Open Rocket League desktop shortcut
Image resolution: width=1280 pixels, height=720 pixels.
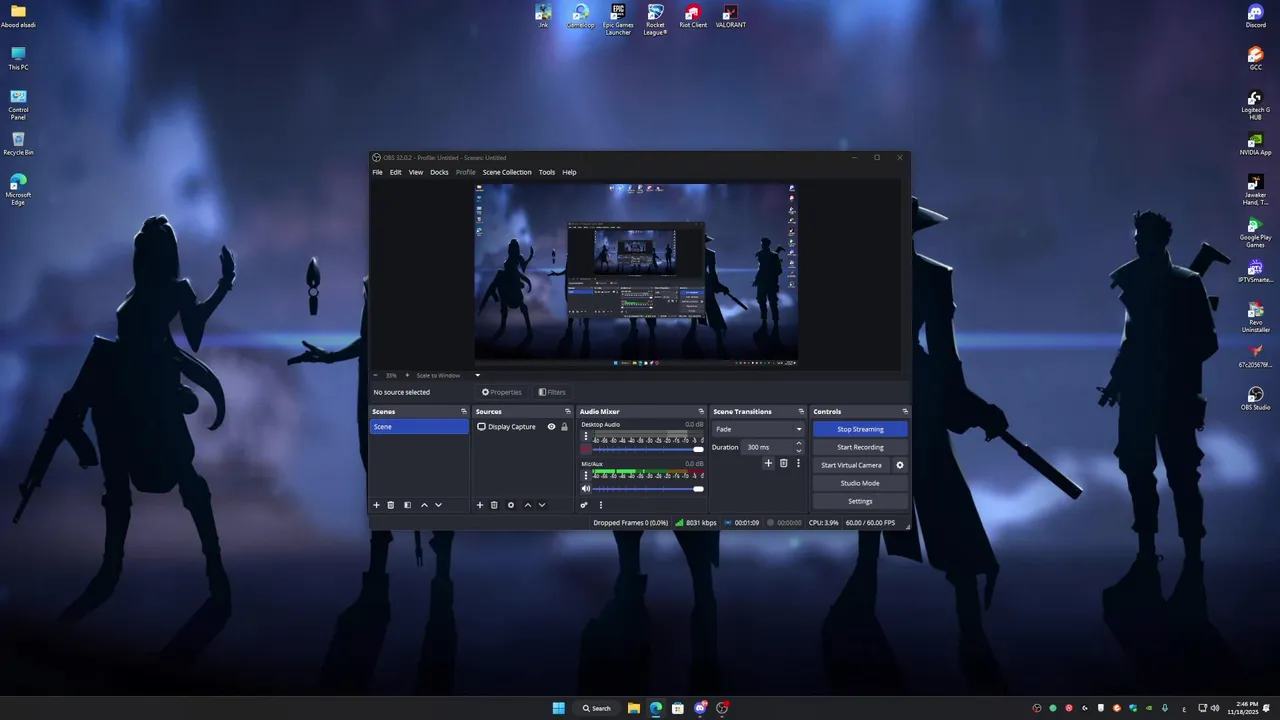(x=655, y=19)
